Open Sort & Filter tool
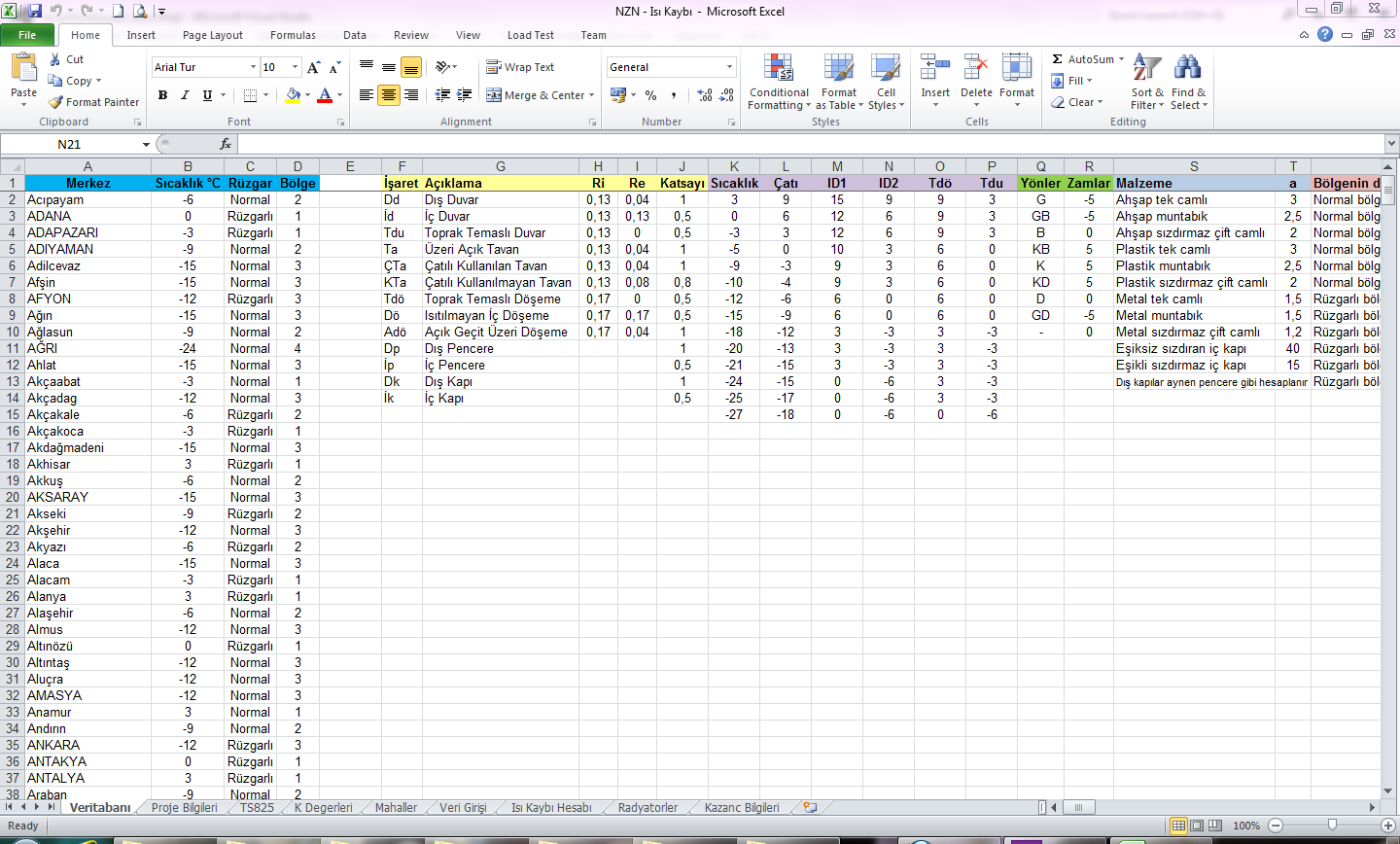The height and width of the screenshot is (844, 1400). pyautogui.click(x=1147, y=68)
